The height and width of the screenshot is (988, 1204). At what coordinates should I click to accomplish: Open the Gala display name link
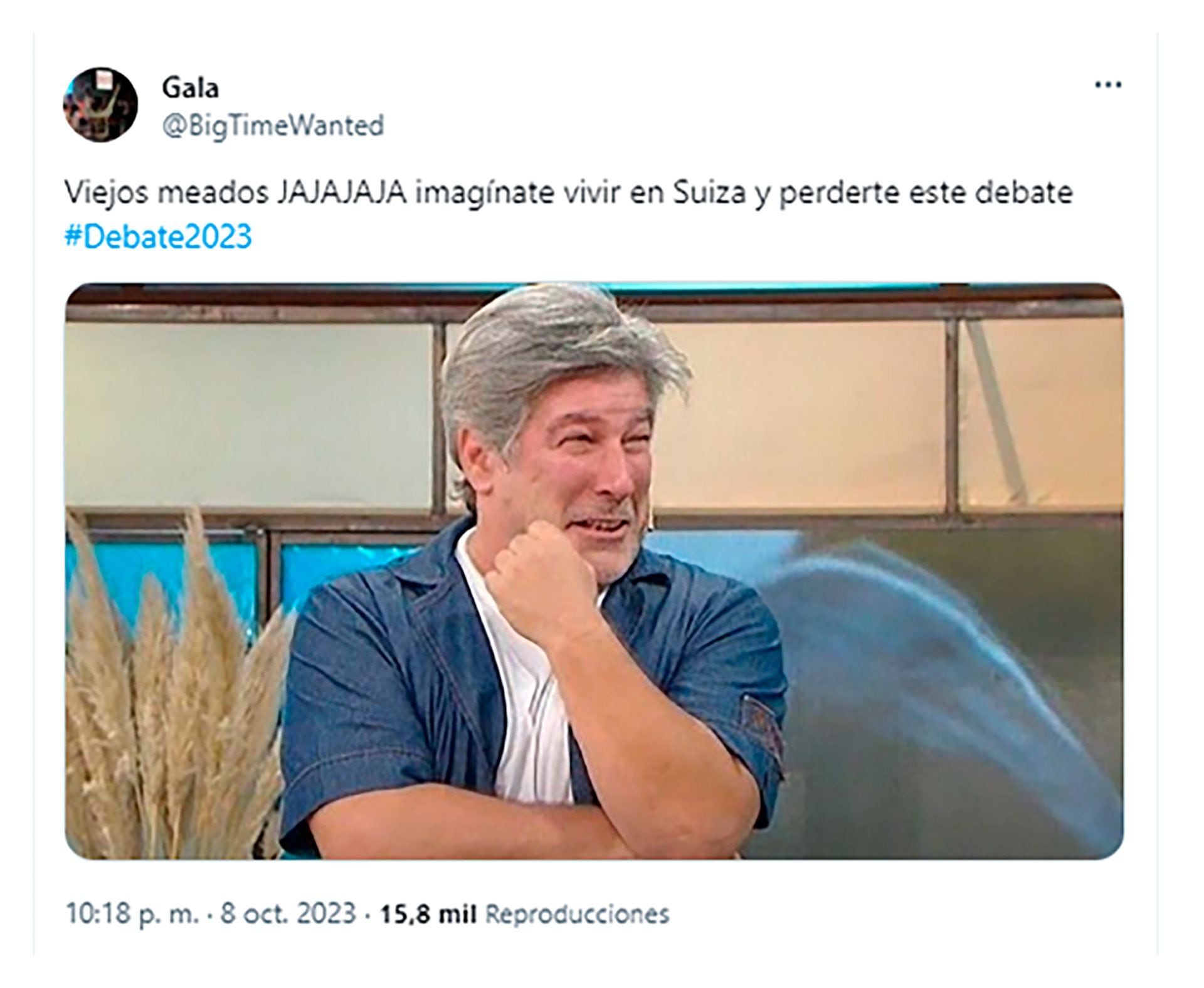(190, 88)
